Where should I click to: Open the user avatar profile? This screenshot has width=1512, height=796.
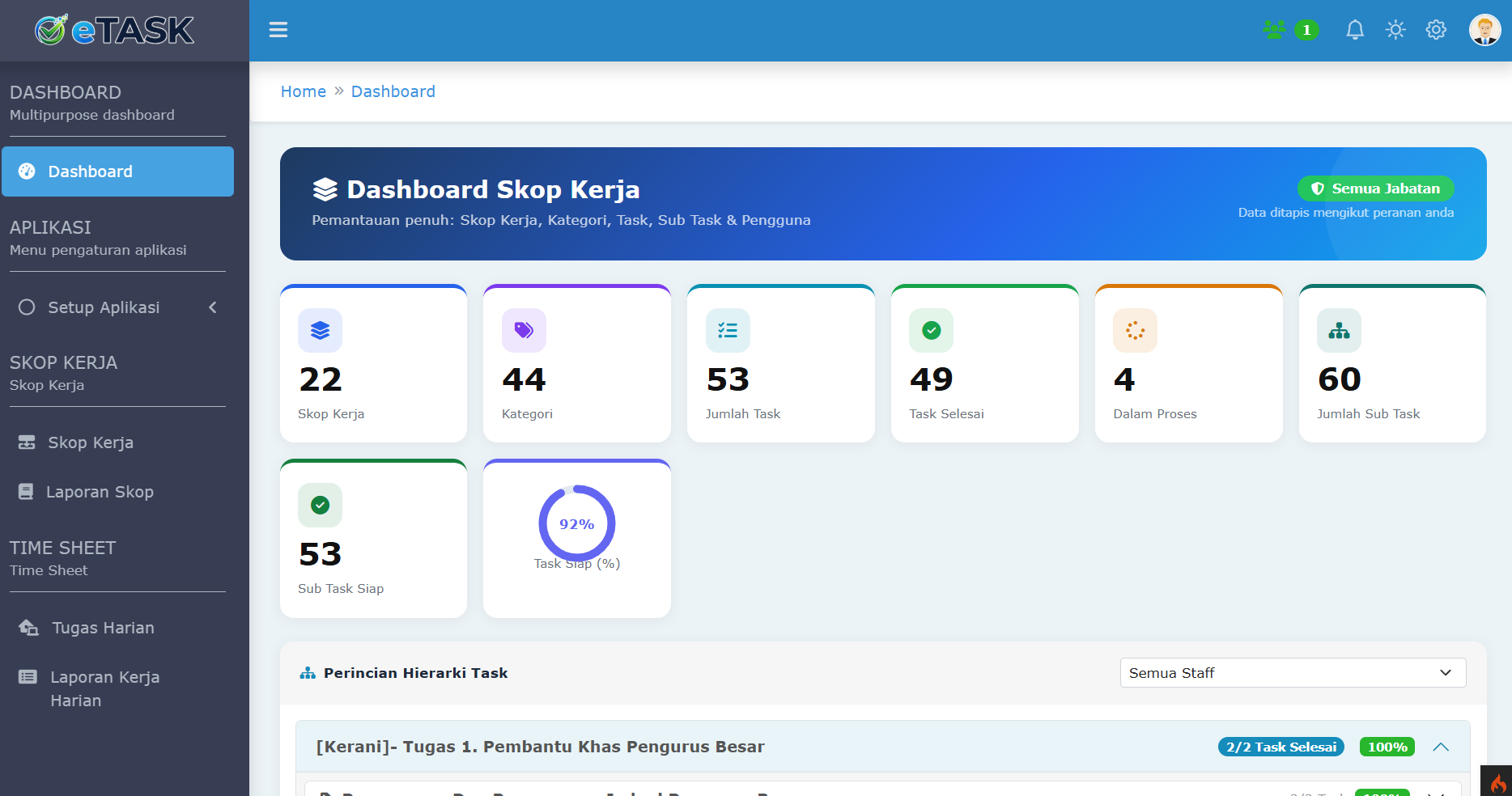click(x=1484, y=30)
